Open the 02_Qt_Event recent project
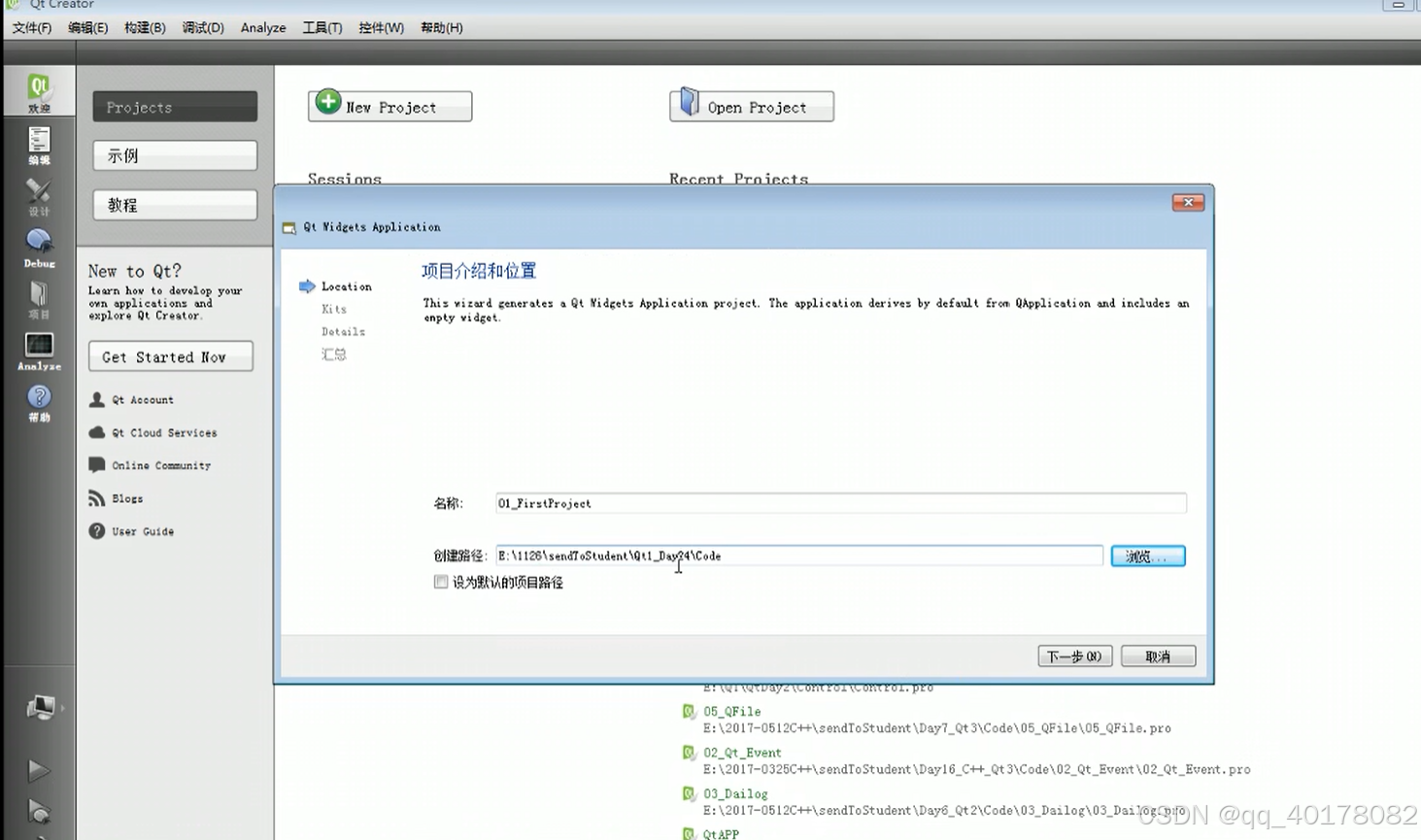 click(x=742, y=753)
